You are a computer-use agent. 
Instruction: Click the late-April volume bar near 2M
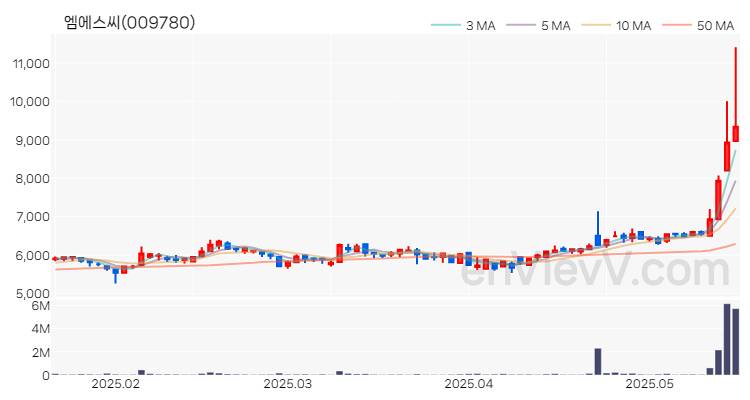598,361
